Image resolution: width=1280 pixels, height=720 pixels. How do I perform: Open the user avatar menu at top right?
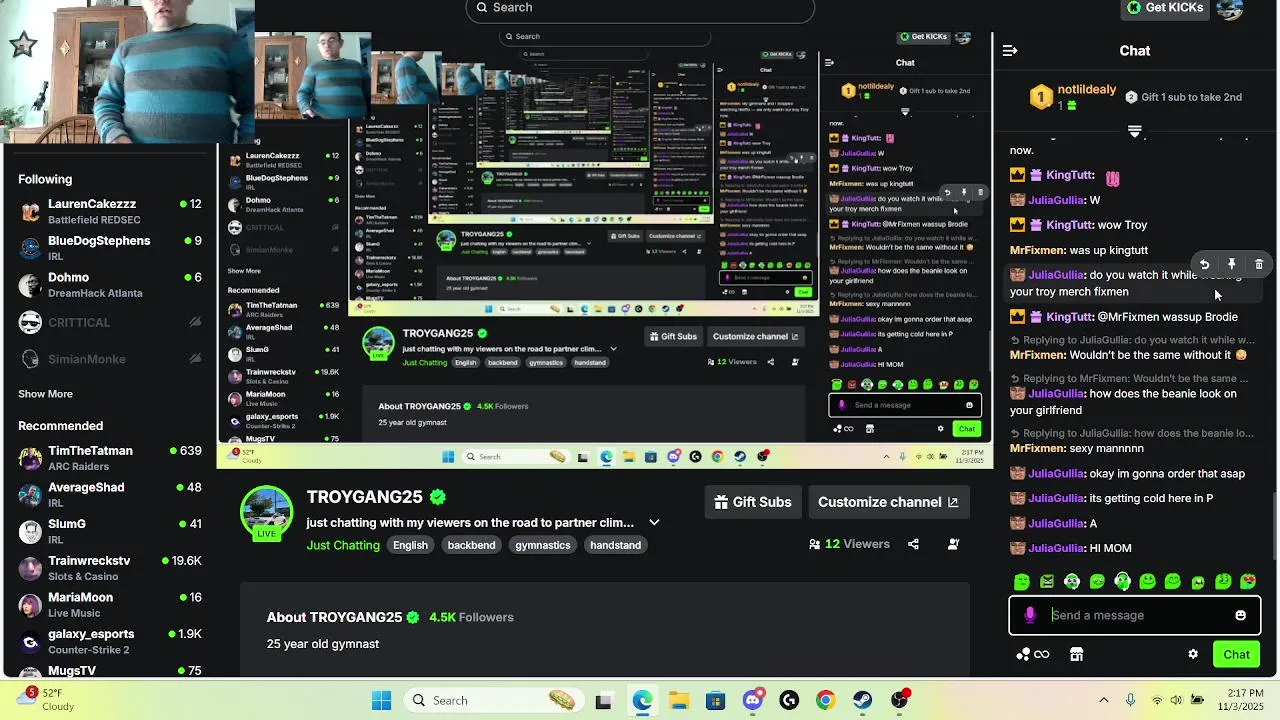(1230, 9)
